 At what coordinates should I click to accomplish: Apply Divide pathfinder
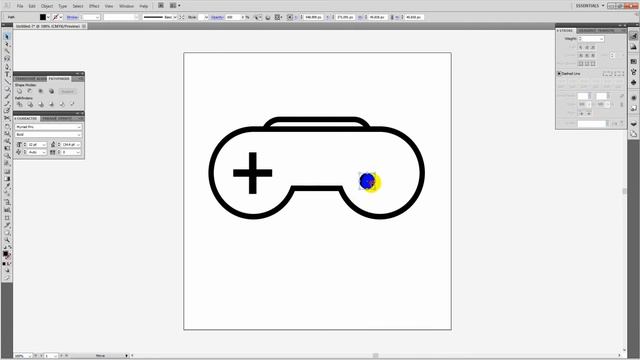[x=19, y=104]
